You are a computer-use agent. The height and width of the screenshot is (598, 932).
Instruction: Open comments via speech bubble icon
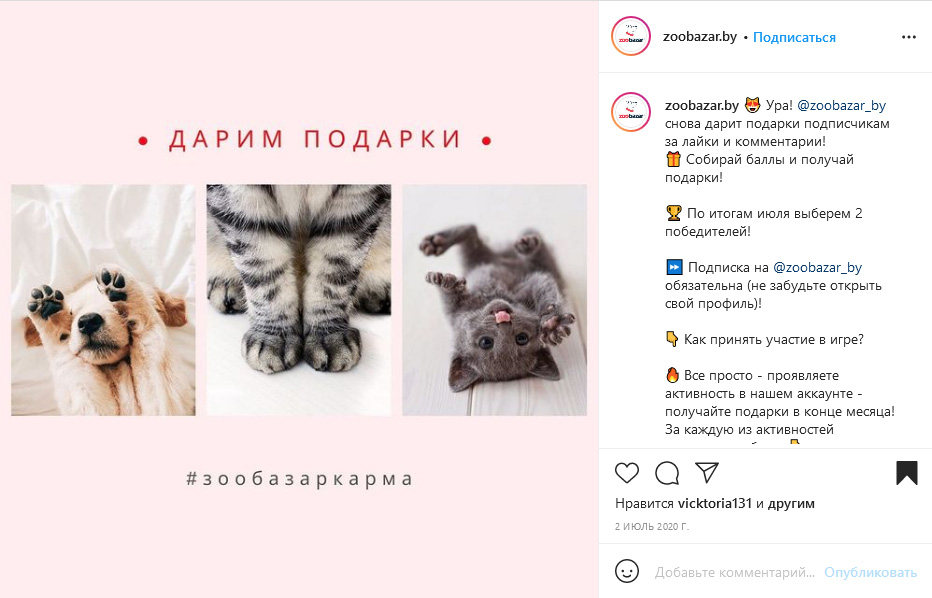[667, 473]
